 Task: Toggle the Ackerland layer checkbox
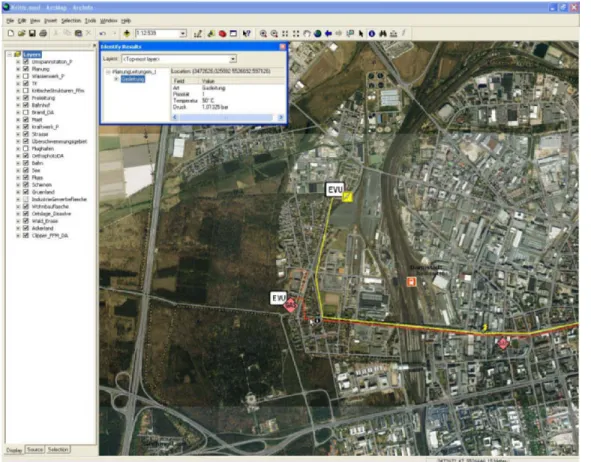tap(26, 228)
